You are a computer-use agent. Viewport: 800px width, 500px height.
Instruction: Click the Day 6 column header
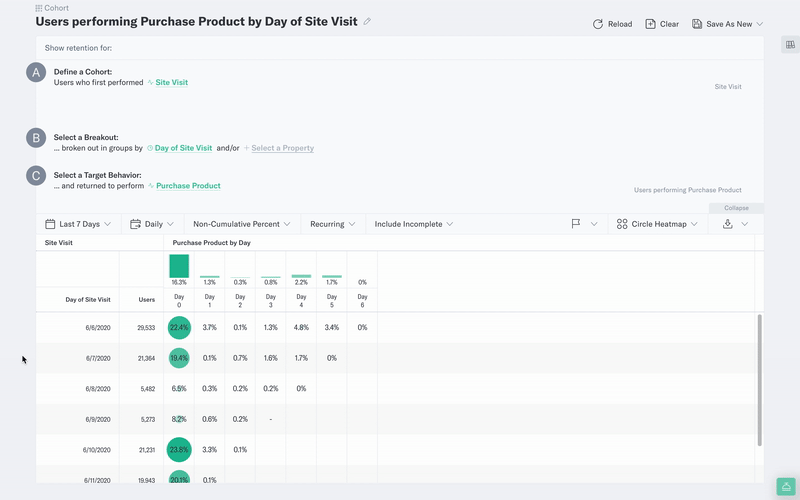[362, 301]
